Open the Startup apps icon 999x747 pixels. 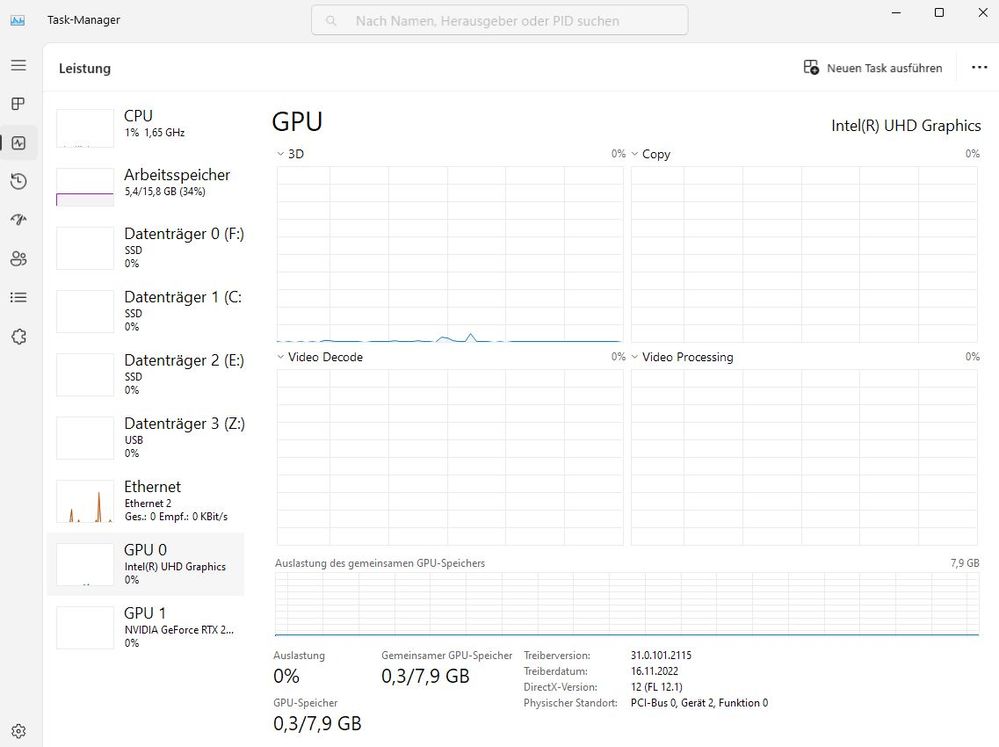pyautogui.click(x=18, y=220)
